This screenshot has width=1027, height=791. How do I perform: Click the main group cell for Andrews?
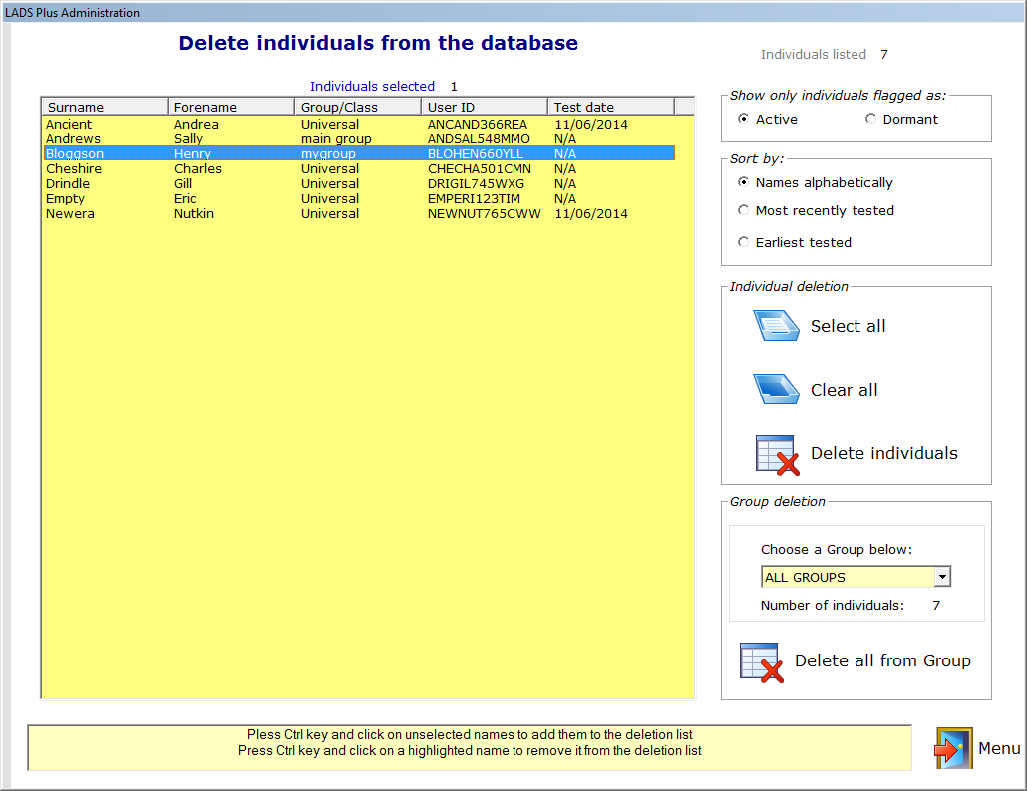[x=336, y=138]
